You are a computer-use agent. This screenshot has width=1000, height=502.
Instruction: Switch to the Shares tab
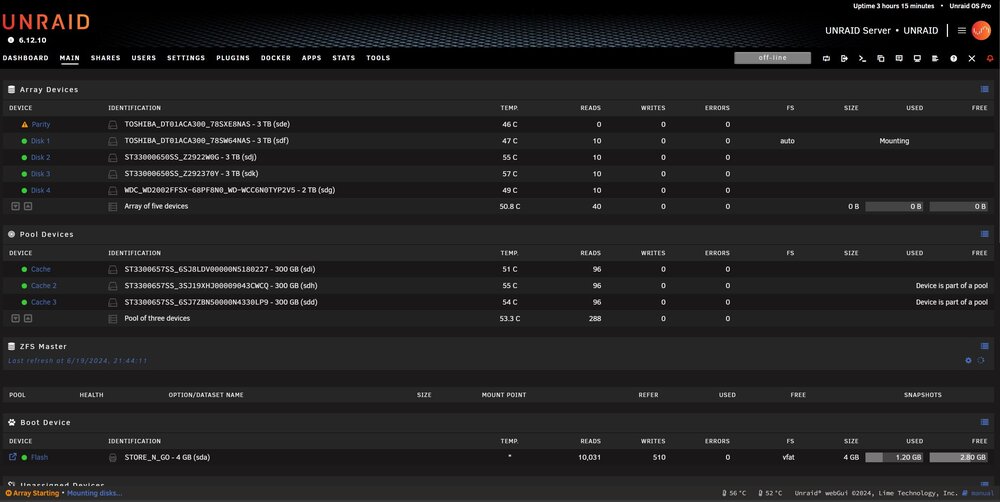tap(106, 58)
